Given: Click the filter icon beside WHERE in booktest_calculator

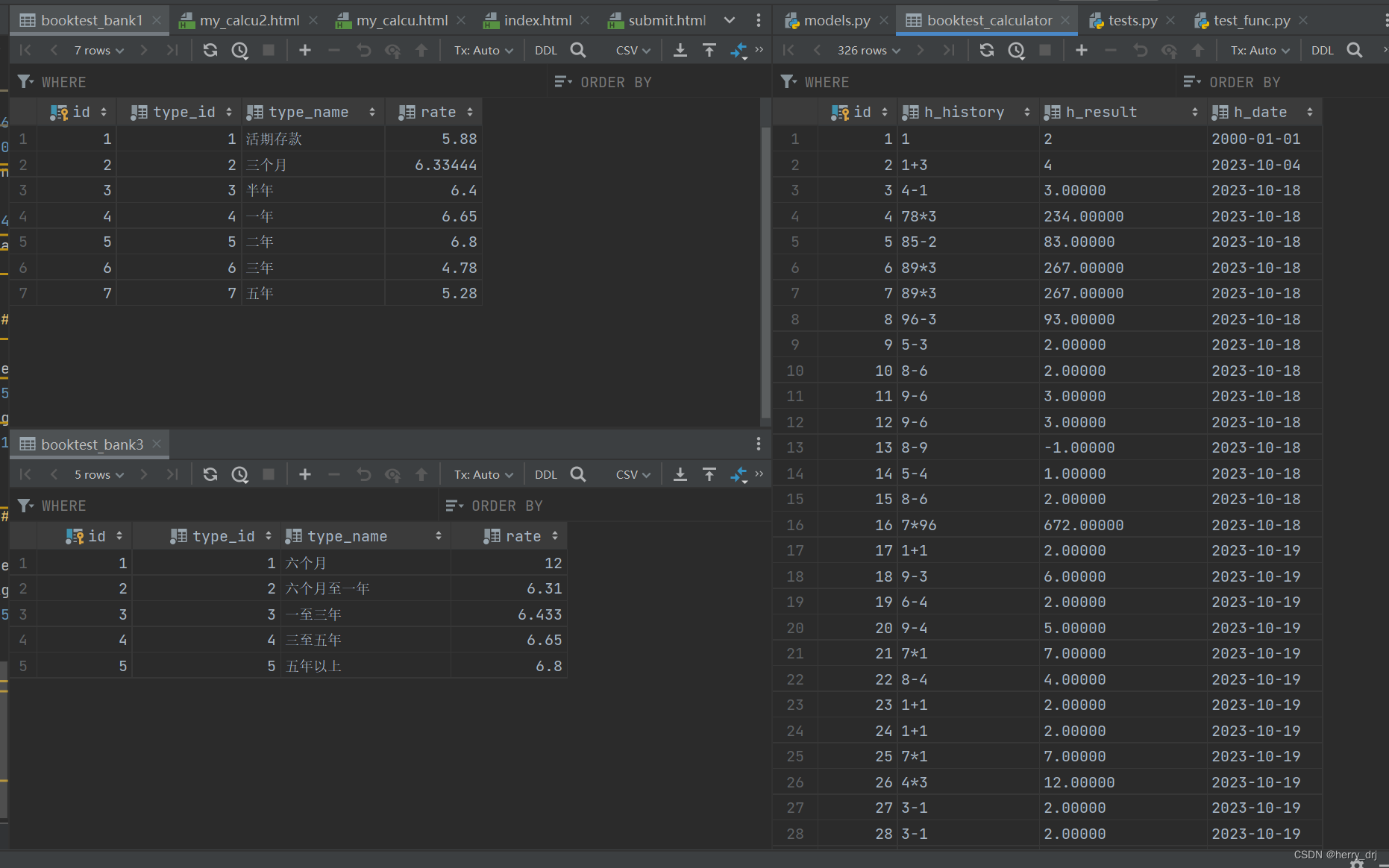Looking at the screenshot, I should [788, 81].
